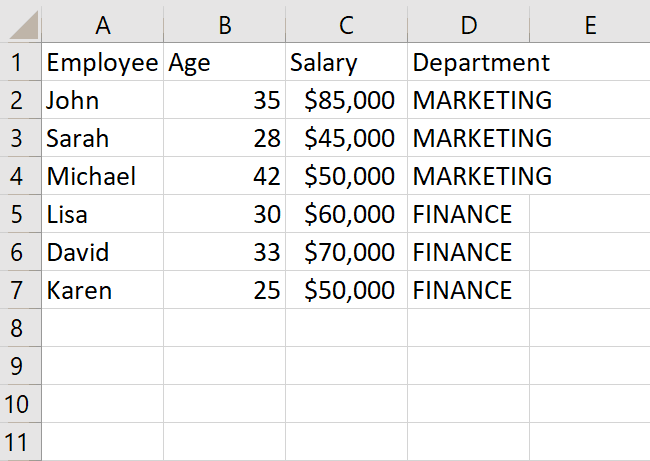
Task: Select cell containing John
Action: [103, 100]
